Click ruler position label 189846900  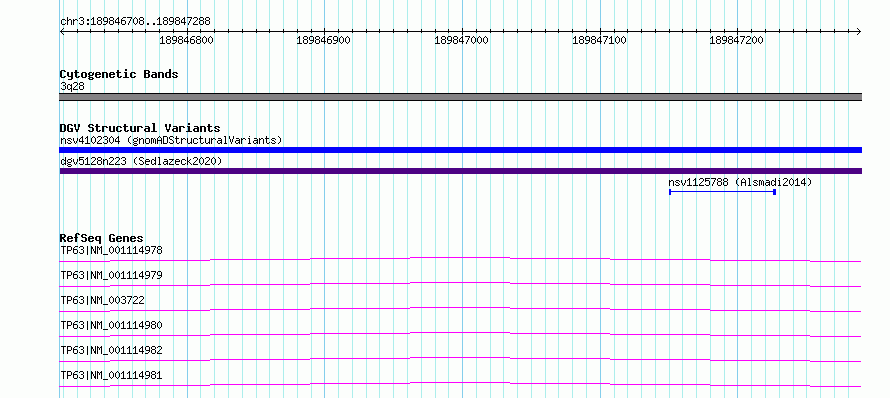click(324, 41)
